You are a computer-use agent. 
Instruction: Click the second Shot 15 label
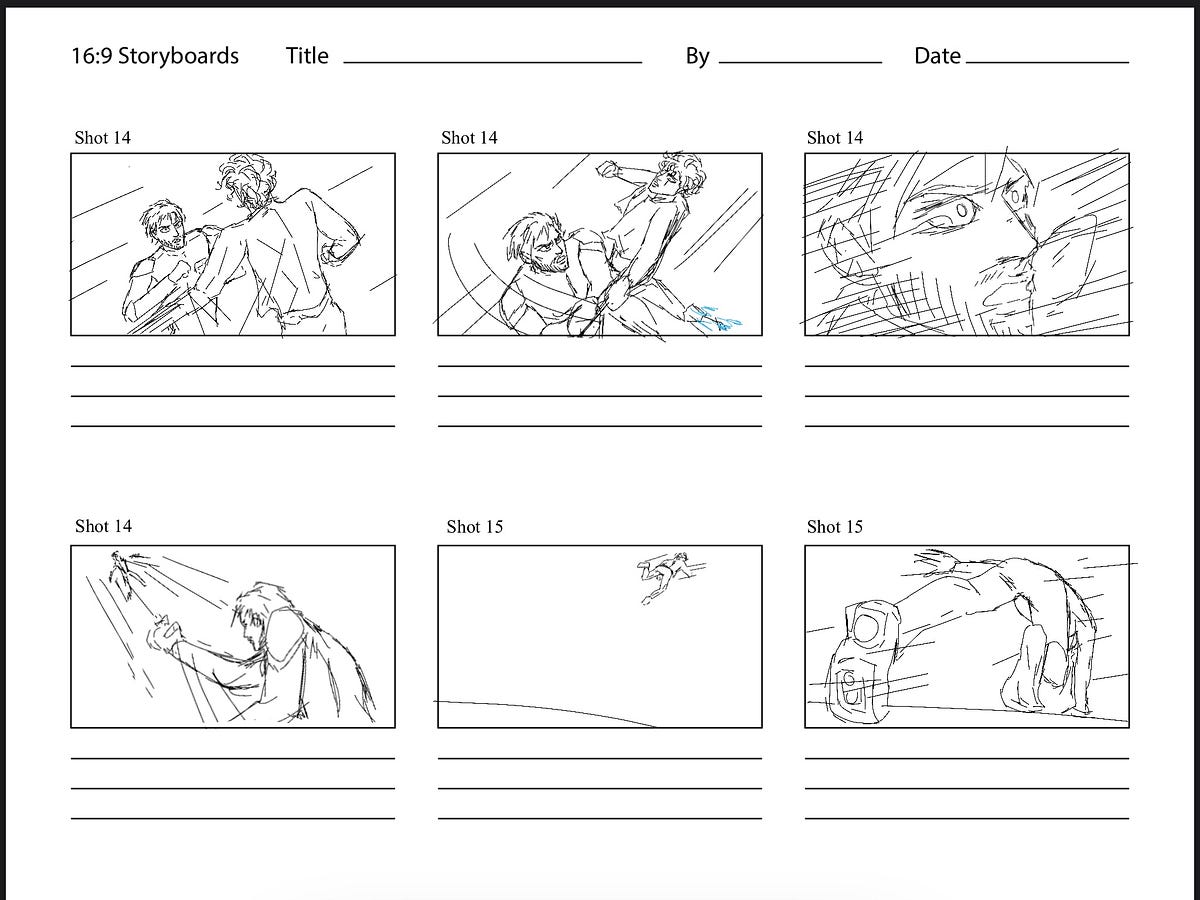[x=835, y=527]
